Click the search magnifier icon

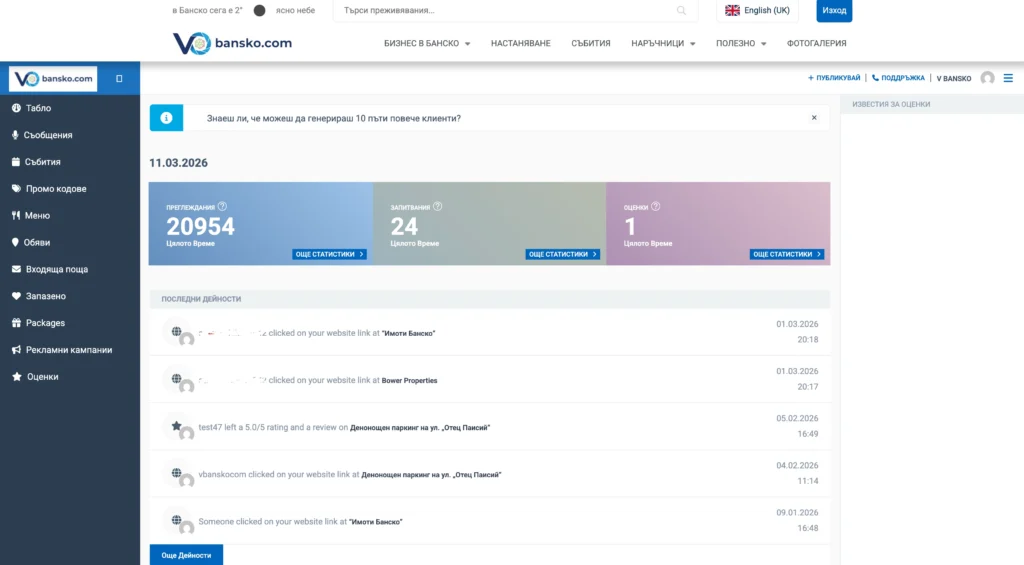pos(682,11)
